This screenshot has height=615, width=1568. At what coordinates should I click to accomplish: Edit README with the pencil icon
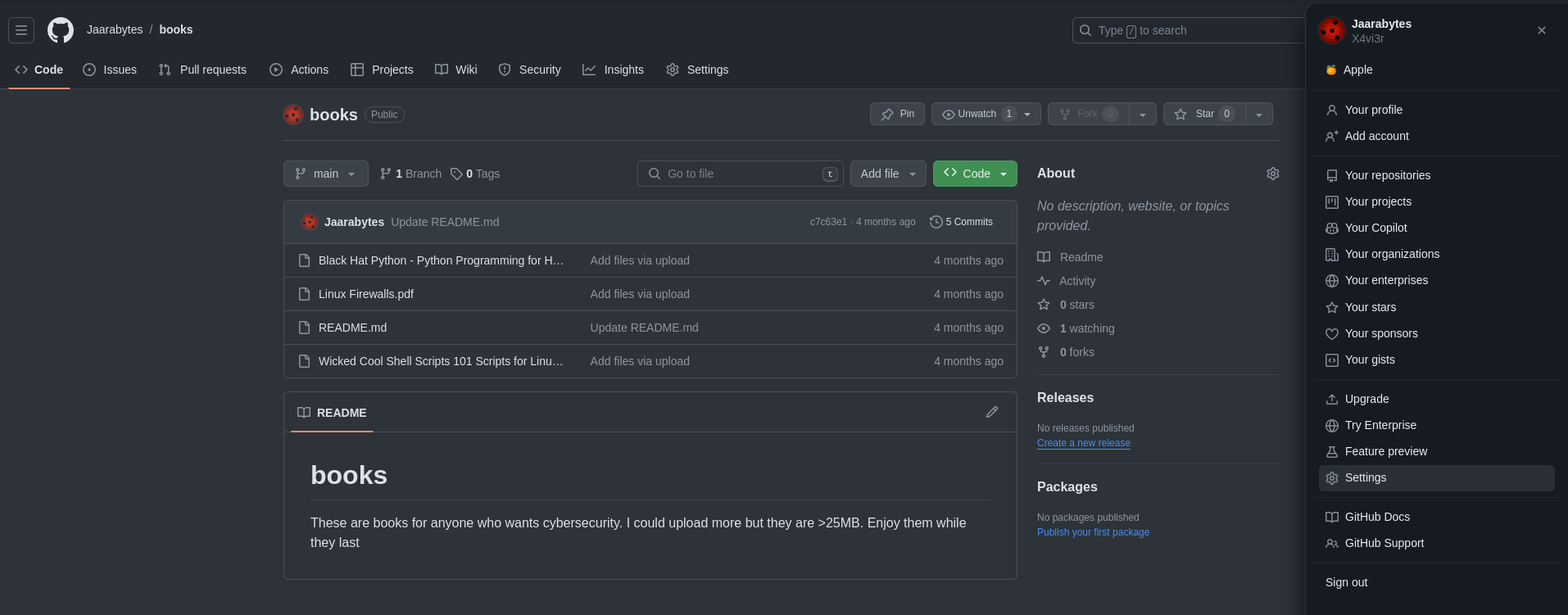pos(991,412)
